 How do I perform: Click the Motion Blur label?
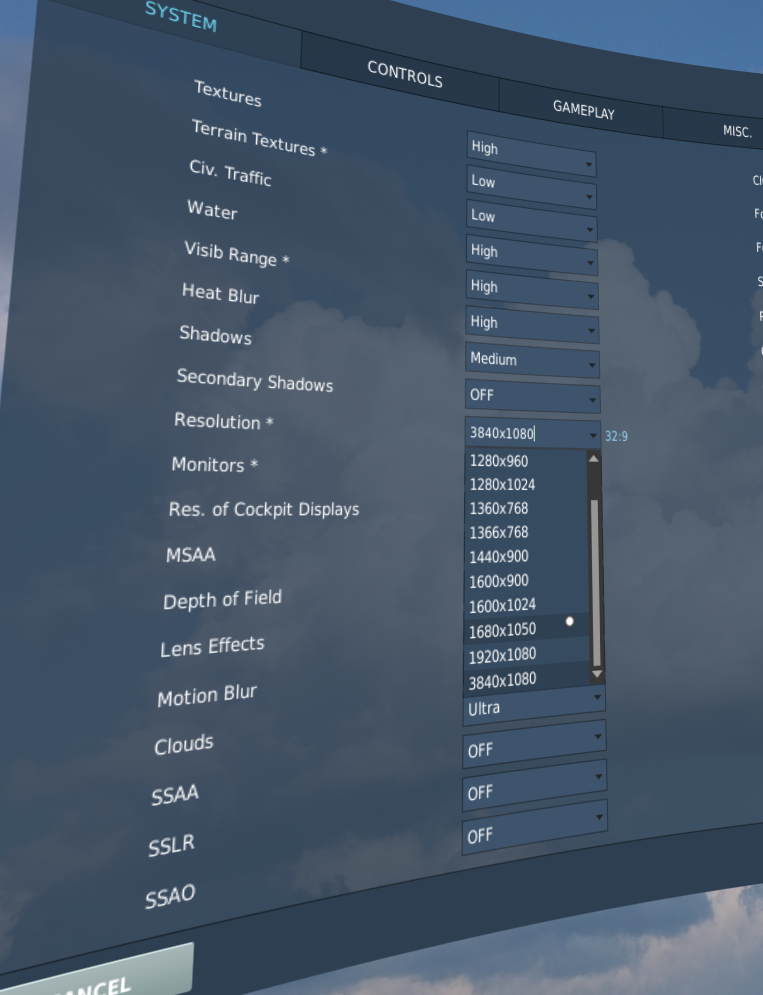207,695
